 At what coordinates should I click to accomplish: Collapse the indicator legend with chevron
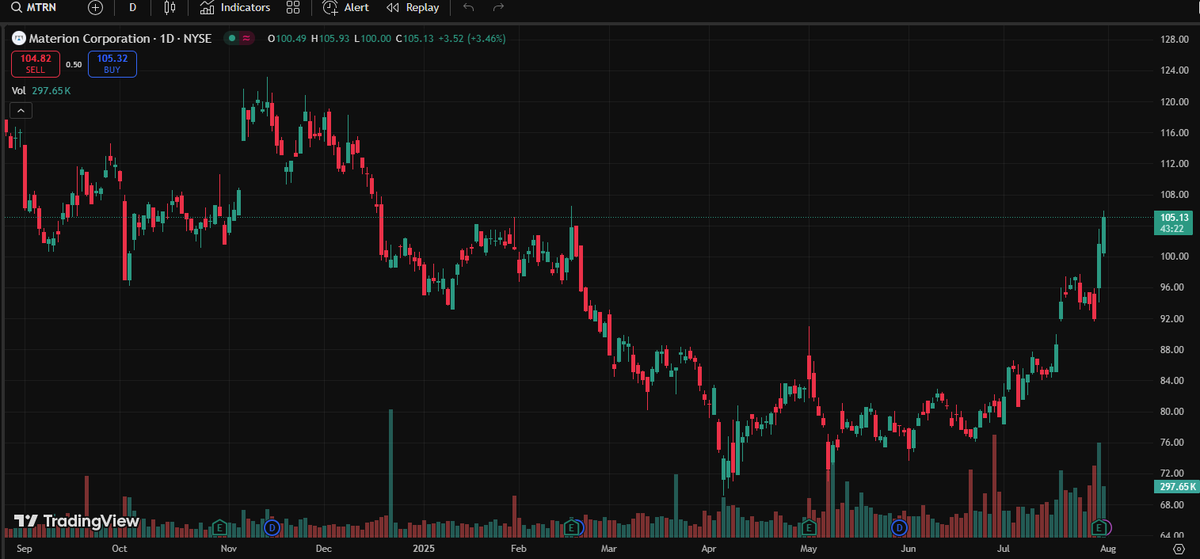pos(22,111)
